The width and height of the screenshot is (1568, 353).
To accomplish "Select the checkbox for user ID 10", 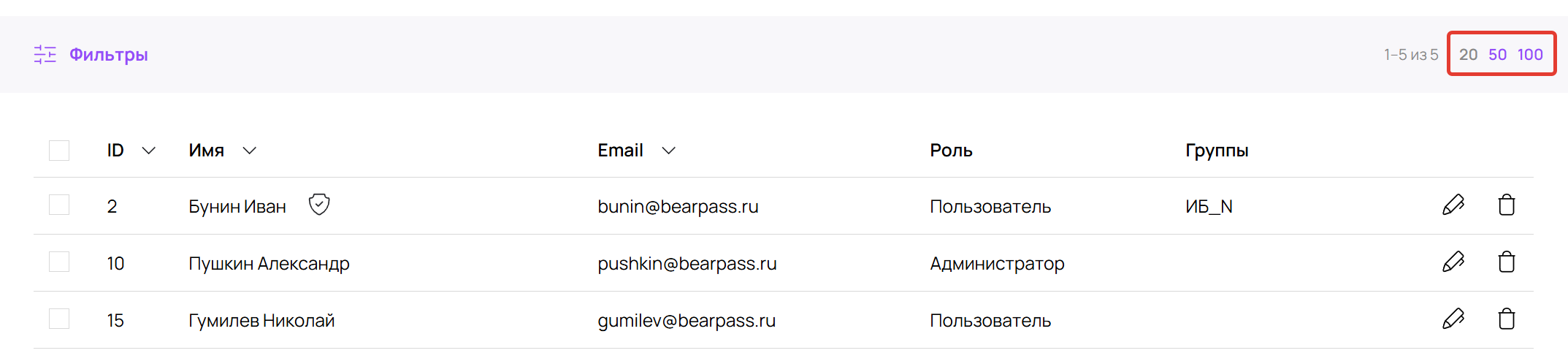I will tap(59, 262).
